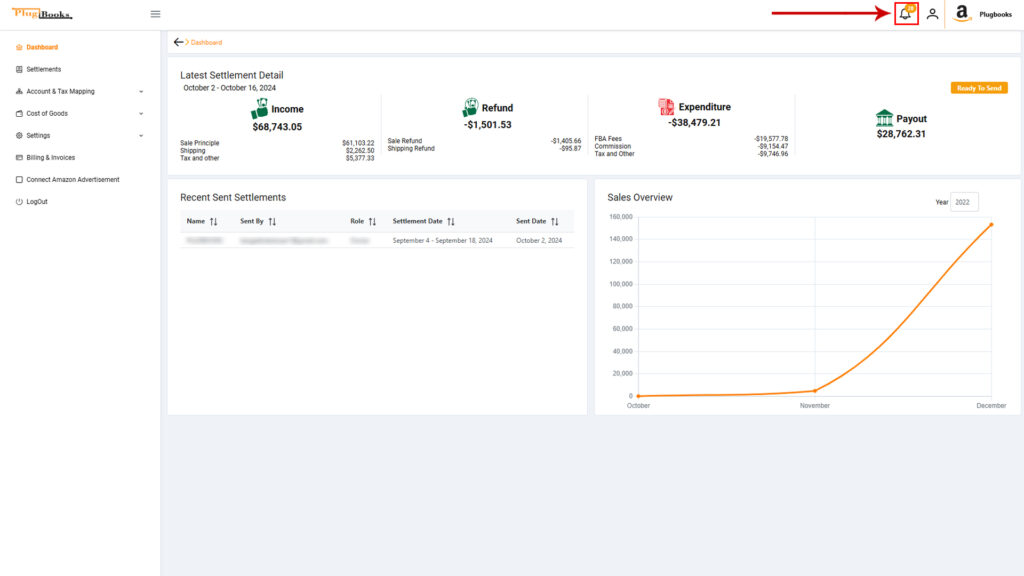Click the Income money-hand icon
Screen dimensions: 1024x576
point(259,108)
